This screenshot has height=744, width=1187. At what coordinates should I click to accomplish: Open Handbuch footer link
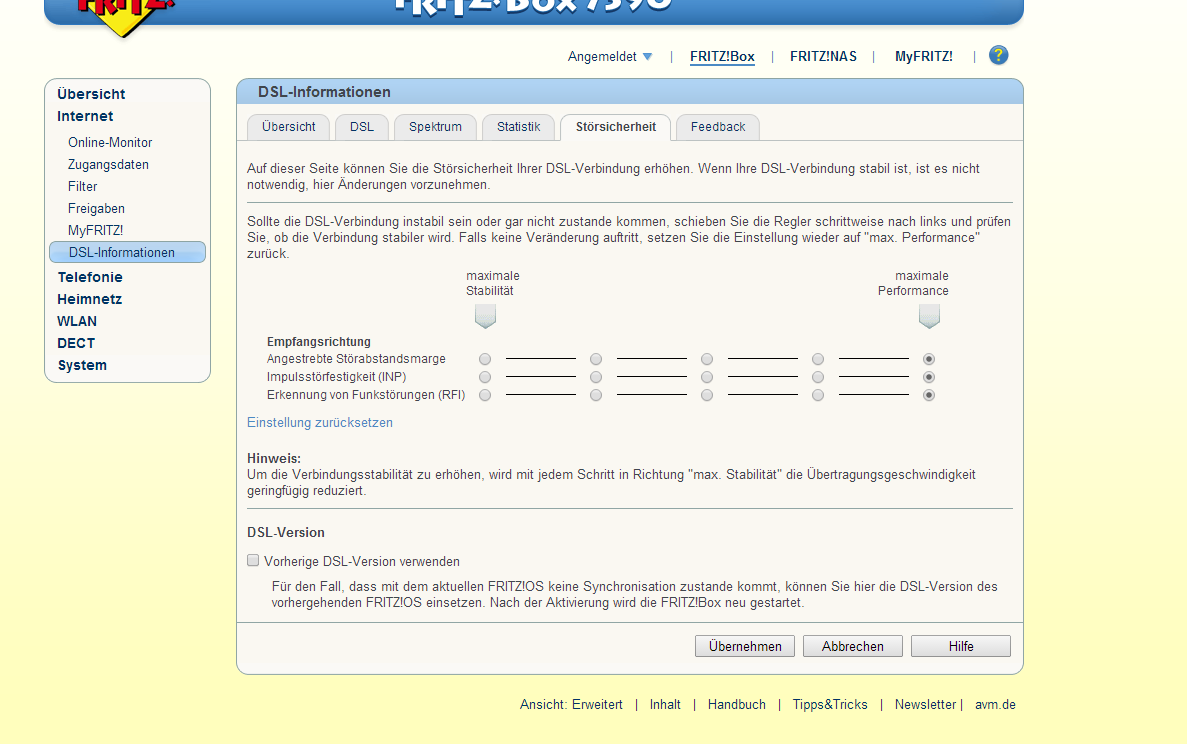pyautogui.click(x=737, y=705)
